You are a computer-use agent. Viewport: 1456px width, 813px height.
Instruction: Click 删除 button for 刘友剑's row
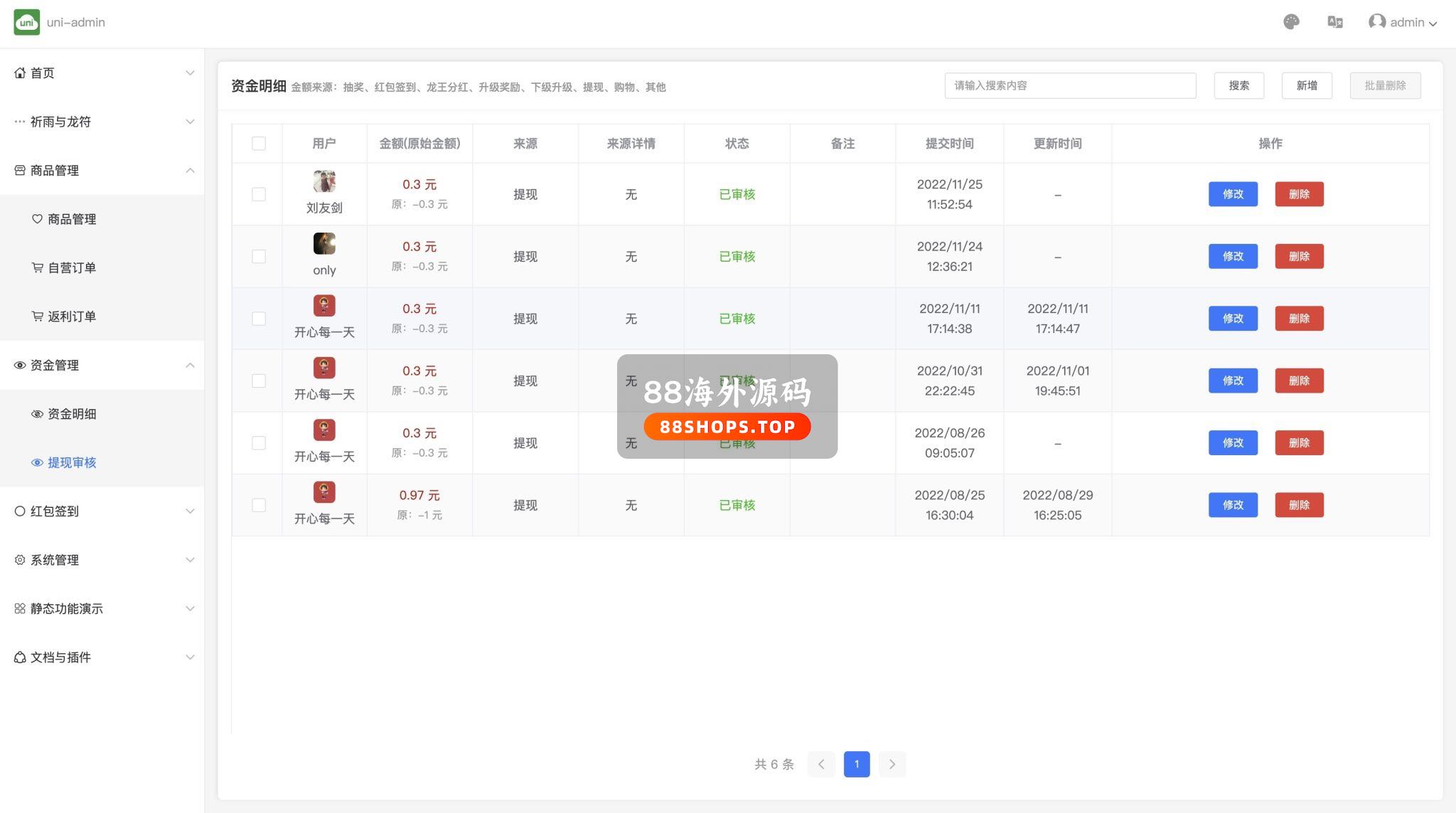point(1299,194)
